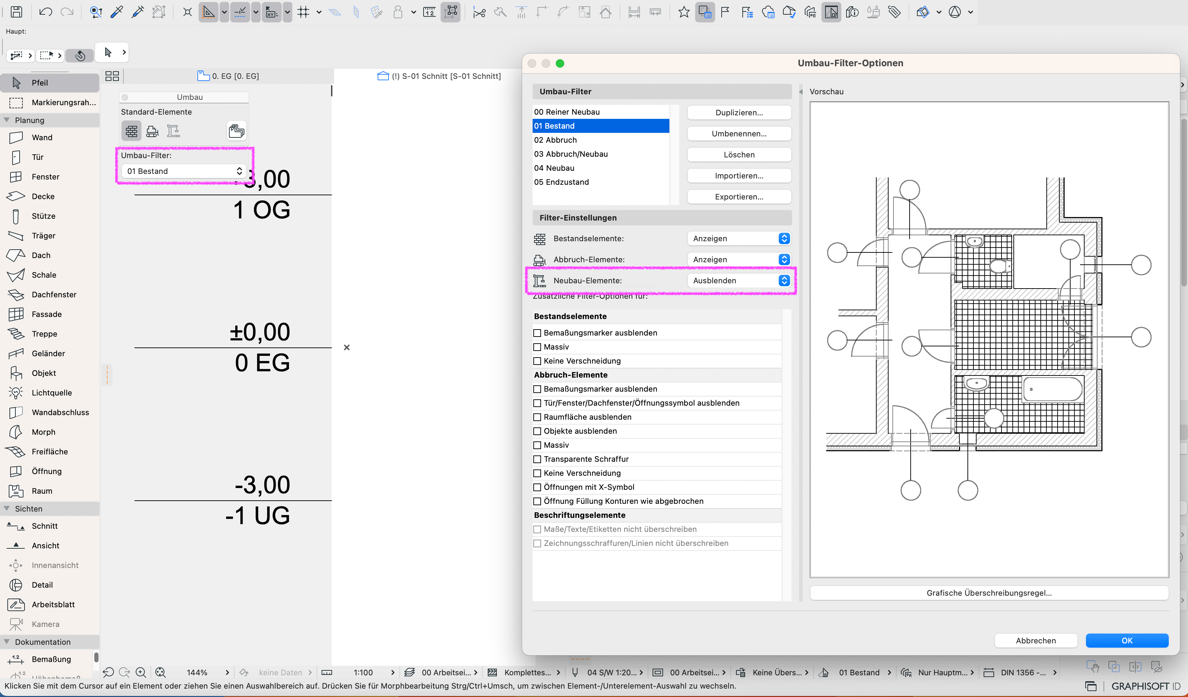Screen dimensions: 1188x697
Task: Enable Bemaßungsmarker ausblenden under Bestandselemente
Action: point(537,333)
